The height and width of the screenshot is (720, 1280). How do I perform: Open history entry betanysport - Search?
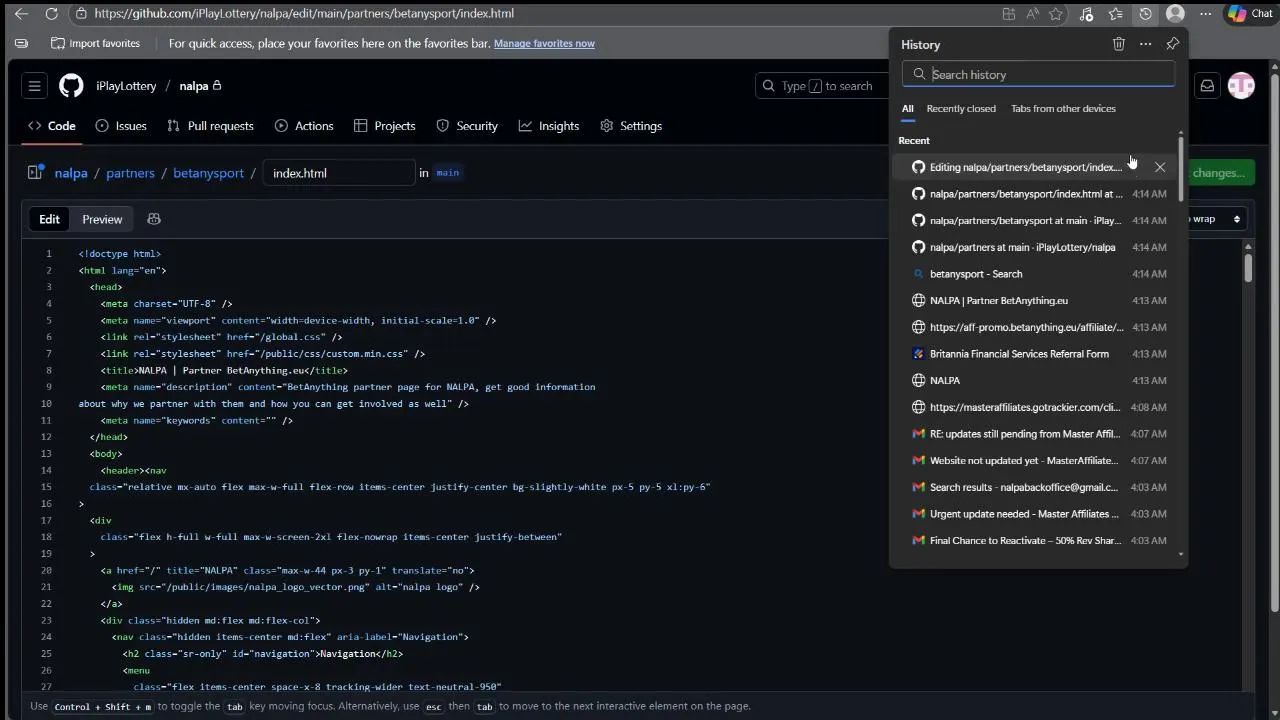(1036, 274)
